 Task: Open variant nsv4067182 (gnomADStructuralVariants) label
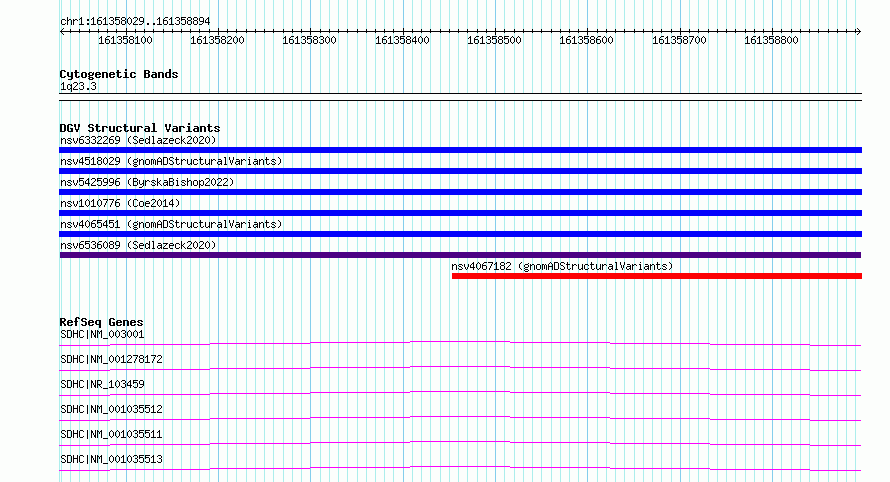click(x=562, y=266)
